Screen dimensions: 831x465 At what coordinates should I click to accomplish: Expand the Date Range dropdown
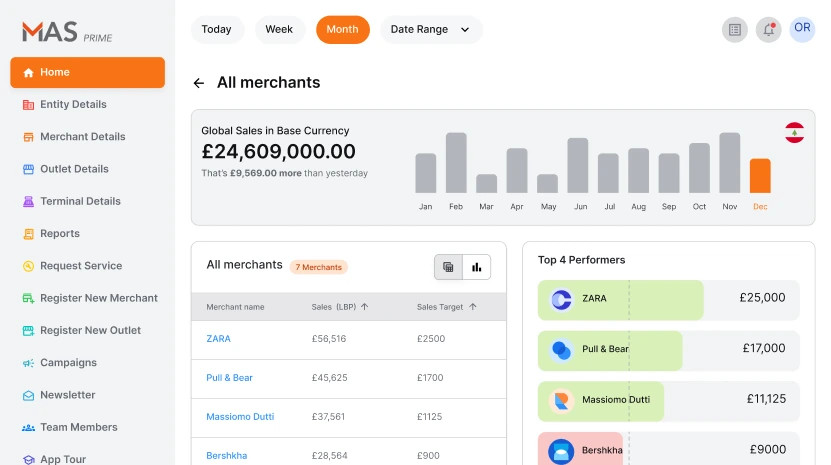[431, 30]
